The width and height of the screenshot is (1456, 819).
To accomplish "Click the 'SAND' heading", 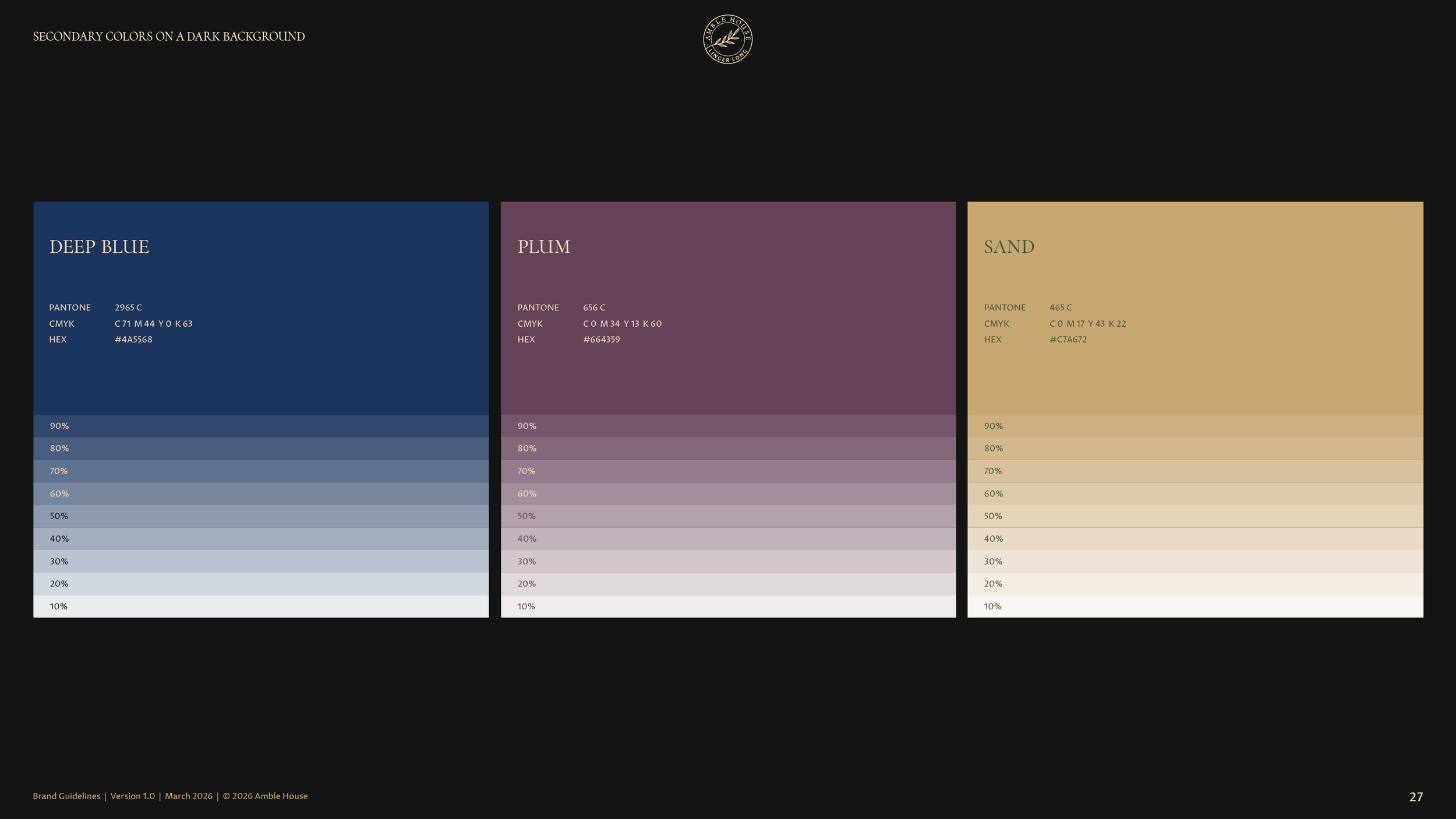I will click(x=1009, y=246).
